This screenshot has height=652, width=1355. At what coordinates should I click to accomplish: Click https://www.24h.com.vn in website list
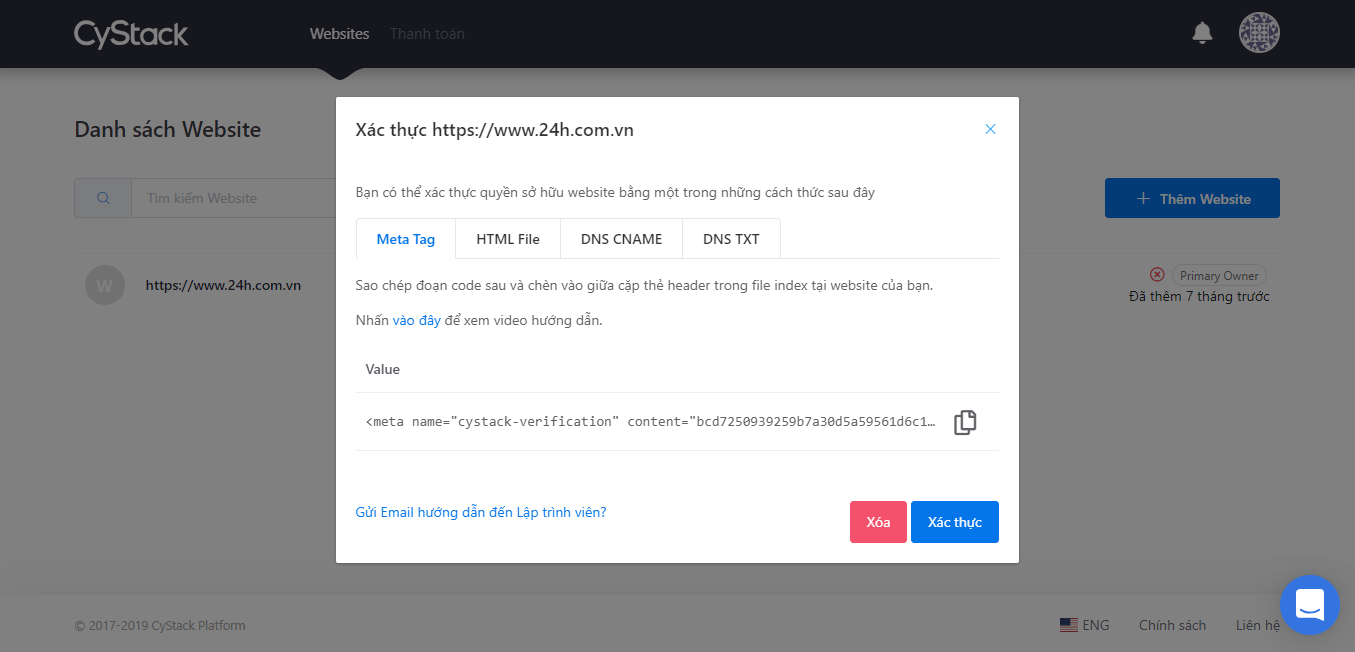click(223, 285)
